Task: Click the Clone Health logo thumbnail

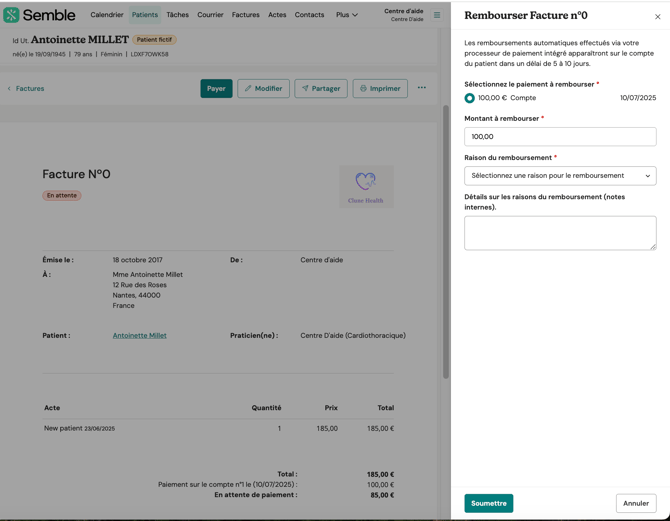Action: coord(366,186)
